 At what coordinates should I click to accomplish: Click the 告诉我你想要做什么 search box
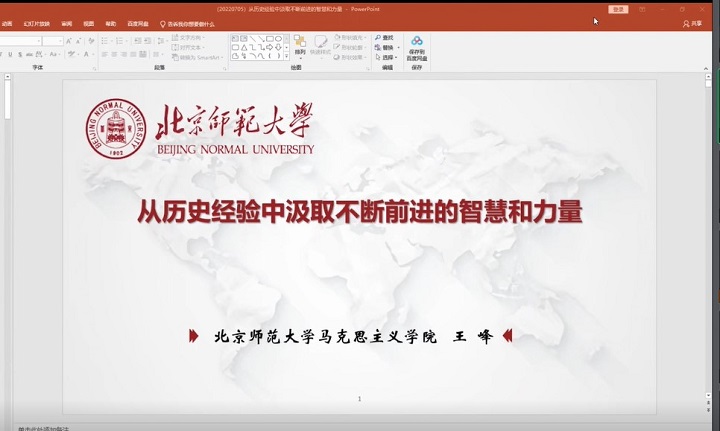tap(190, 23)
